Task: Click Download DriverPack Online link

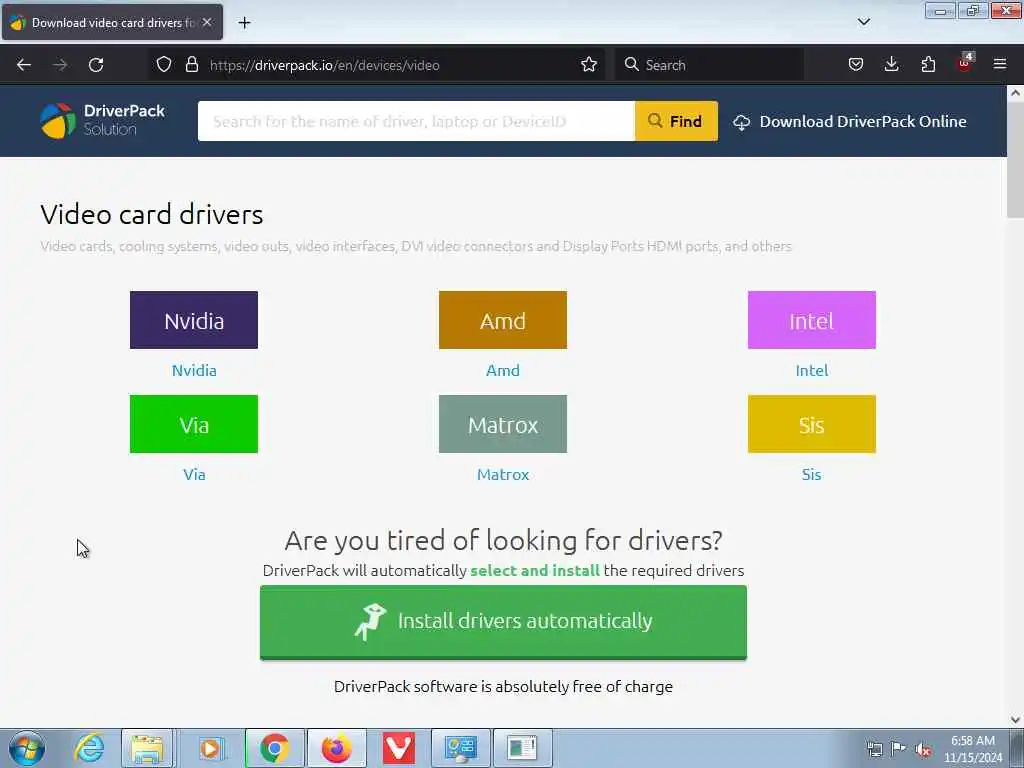Action: point(850,121)
